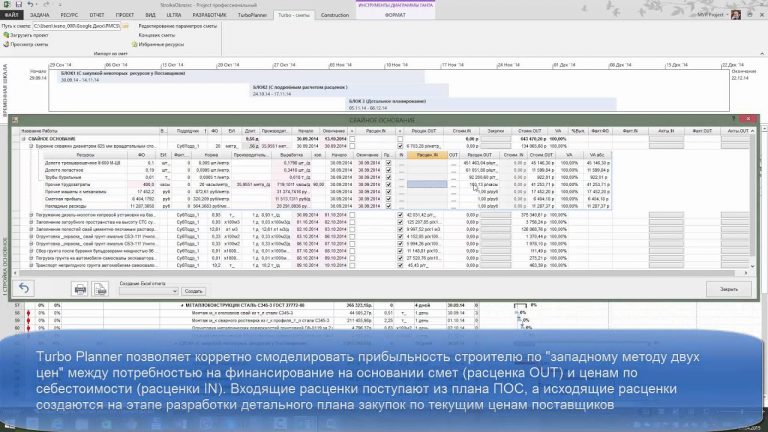Click the Выработка header in resource subtable

point(291,155)
